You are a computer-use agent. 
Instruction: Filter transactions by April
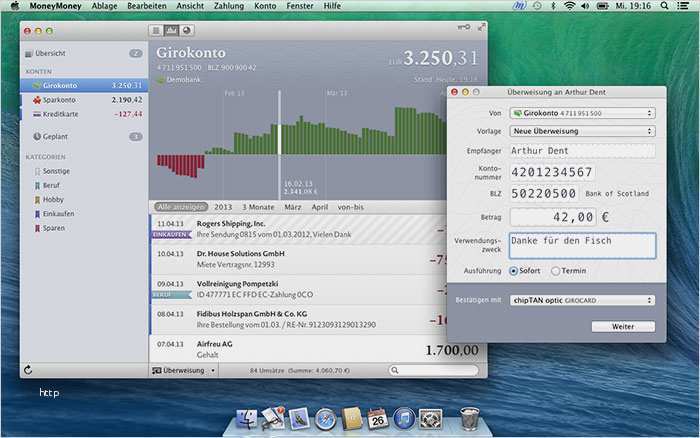pos(320,207)
